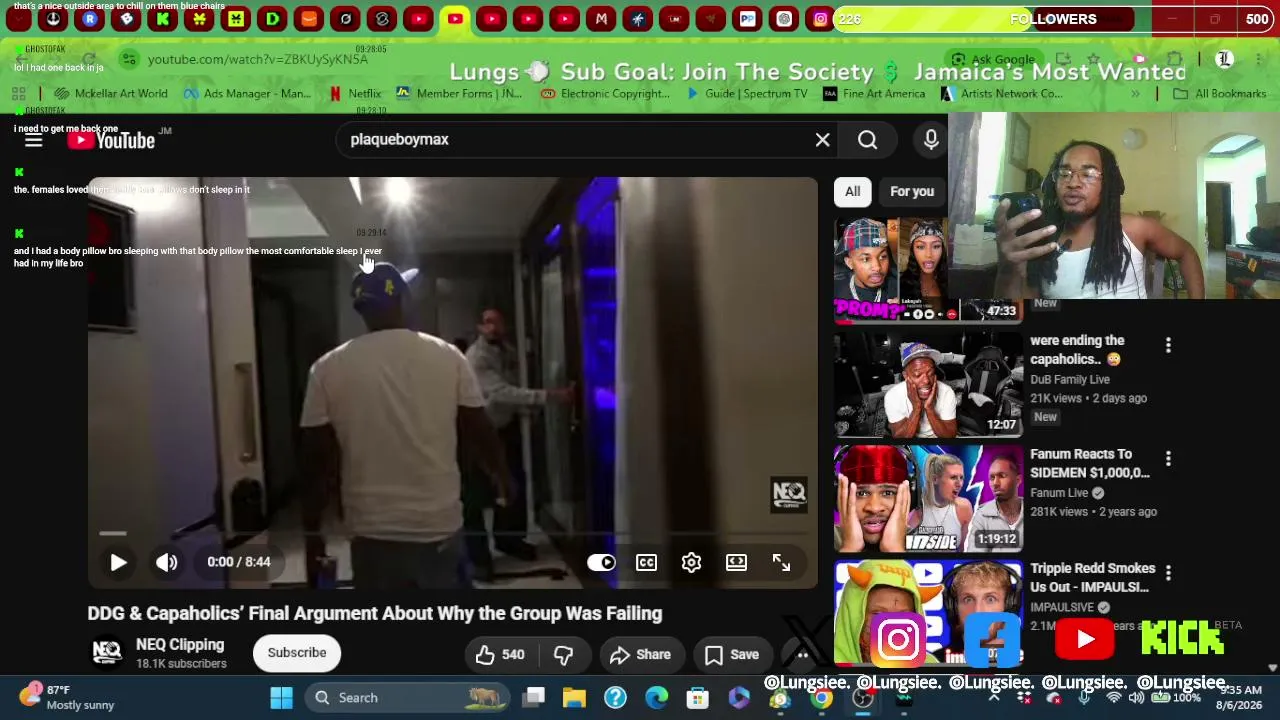
Task: Open the Electronic Copyright bookmark
Action: [605, 94]
